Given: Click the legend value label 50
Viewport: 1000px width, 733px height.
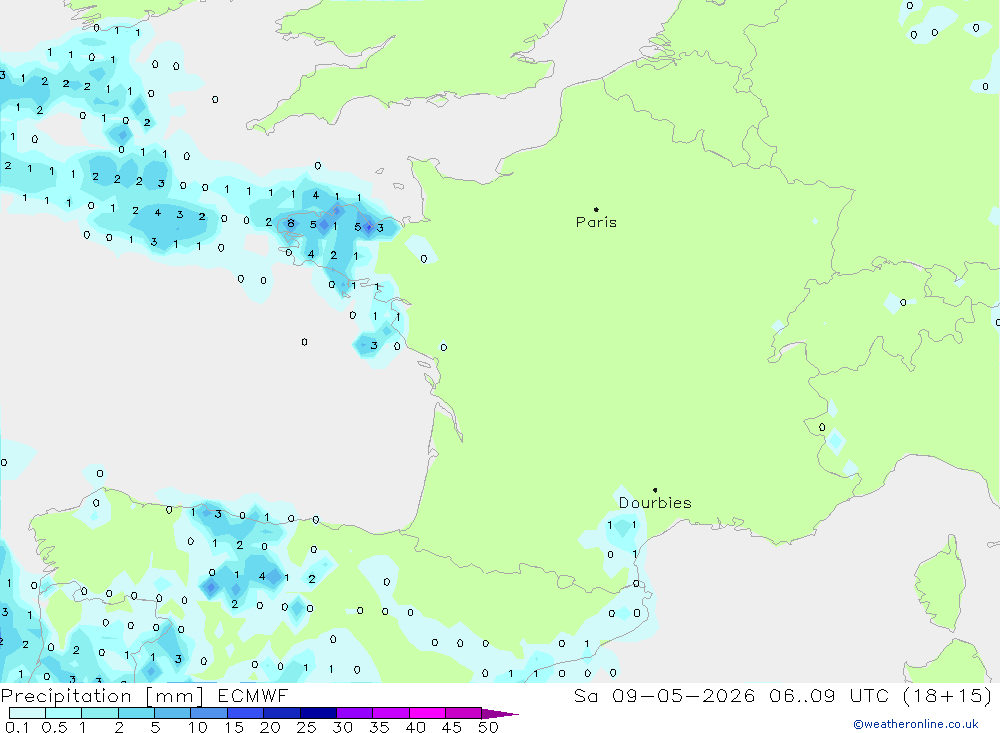Looking at the screenshot, I should click(488, 727).
